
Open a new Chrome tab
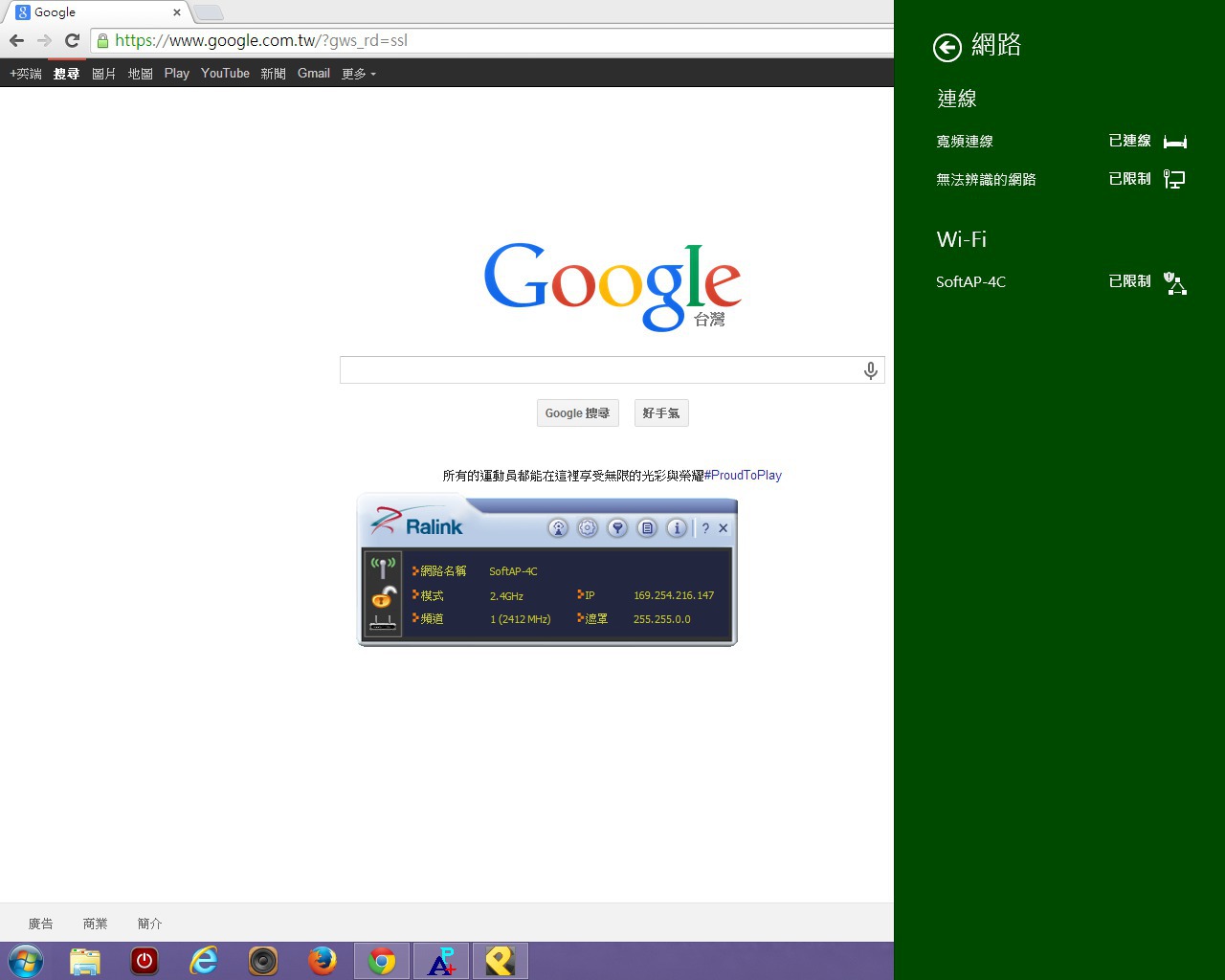(x=209, y=12)
